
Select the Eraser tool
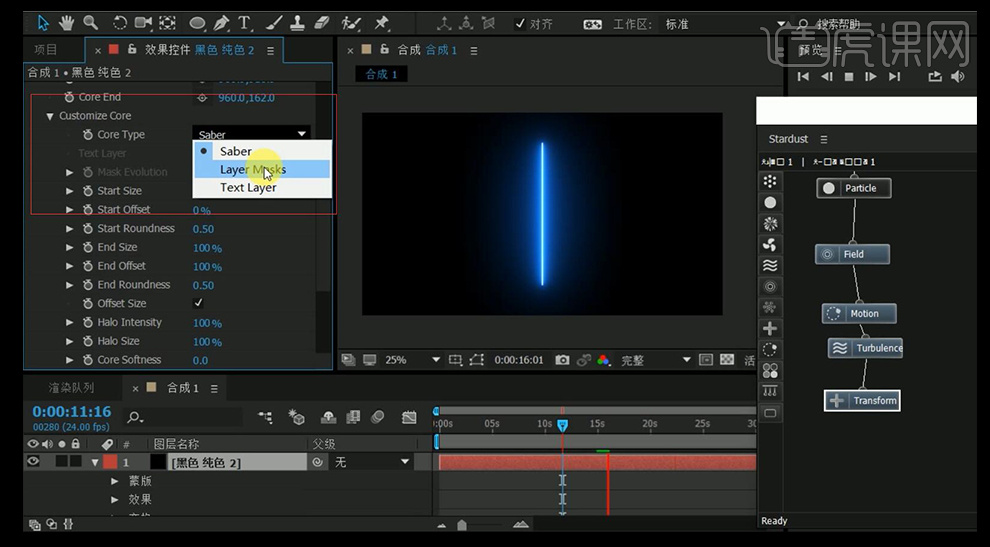click(321, 22)
